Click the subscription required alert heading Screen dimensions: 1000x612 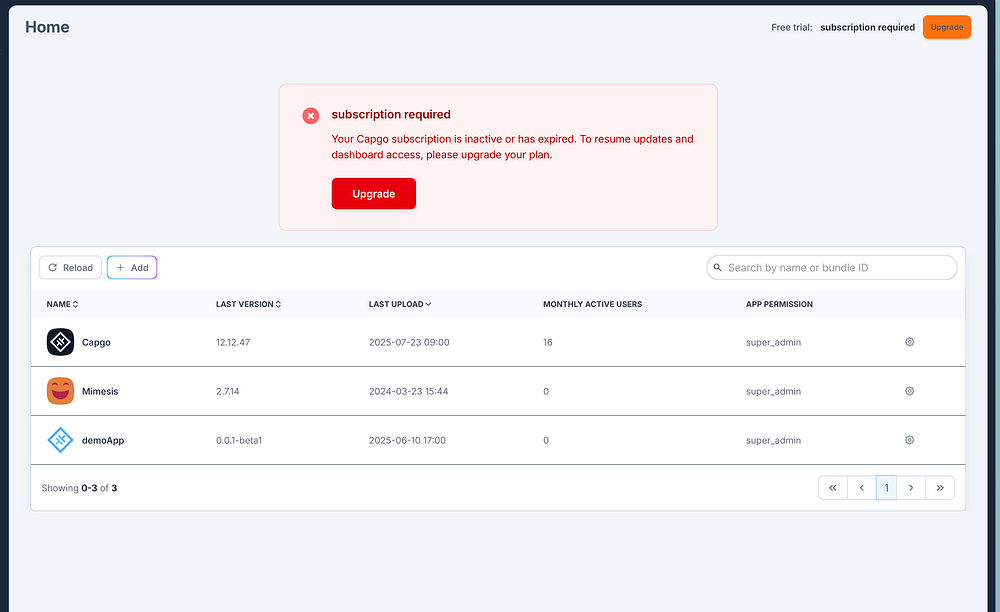pos(391,115)
